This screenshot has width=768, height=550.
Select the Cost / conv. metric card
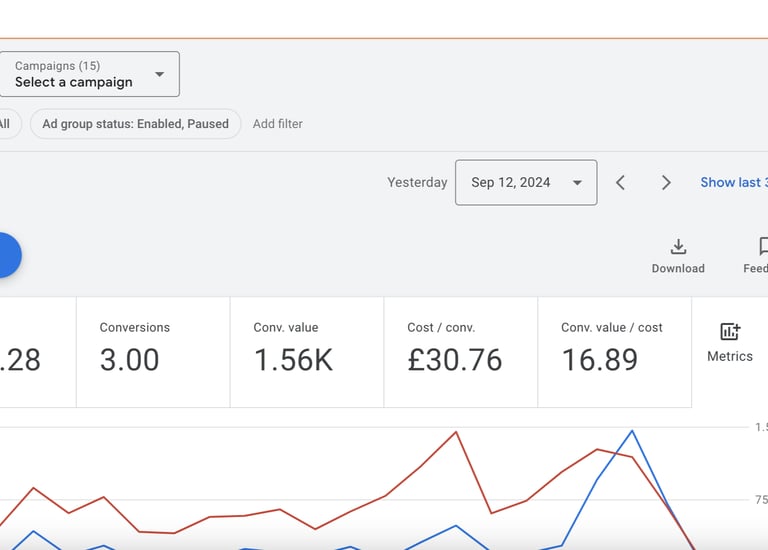tap(461, 352)
